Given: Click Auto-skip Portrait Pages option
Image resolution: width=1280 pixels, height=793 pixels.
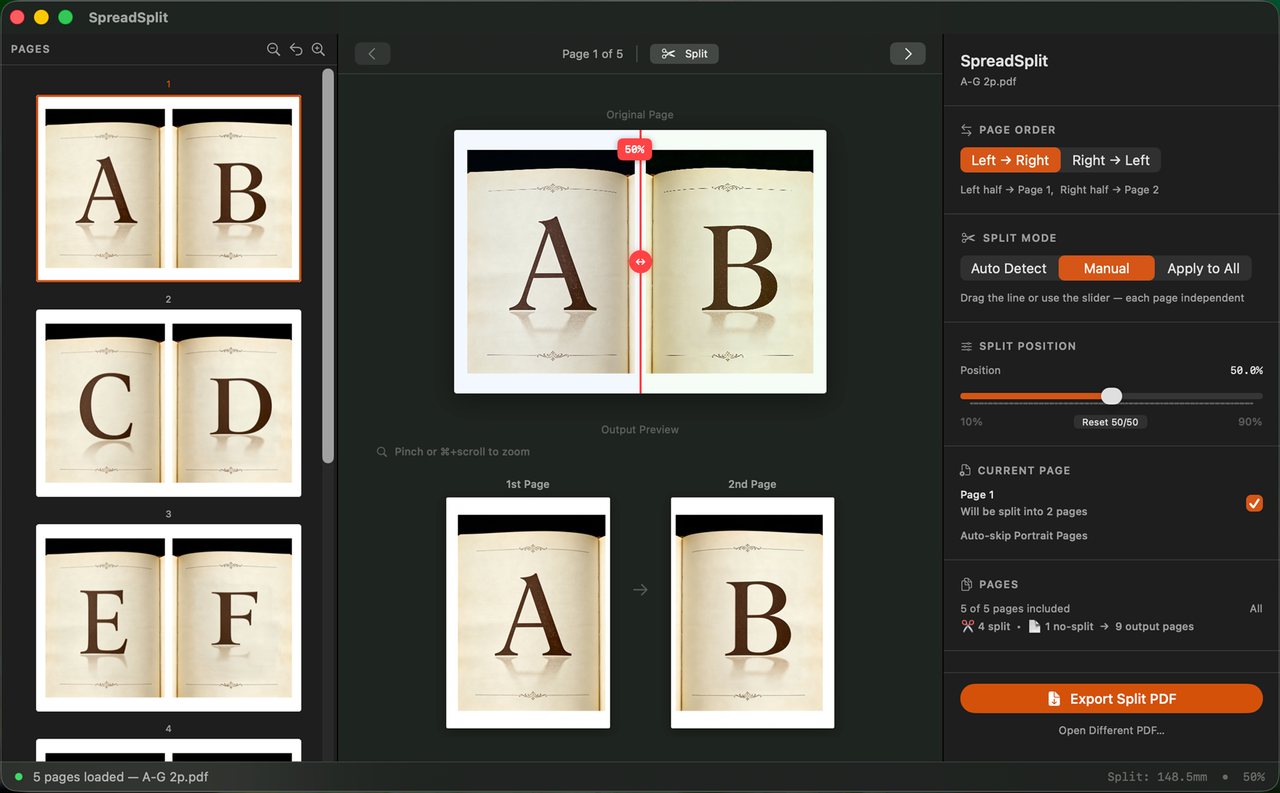Looking at the screenshot, I should click(x=1024, y=536).
